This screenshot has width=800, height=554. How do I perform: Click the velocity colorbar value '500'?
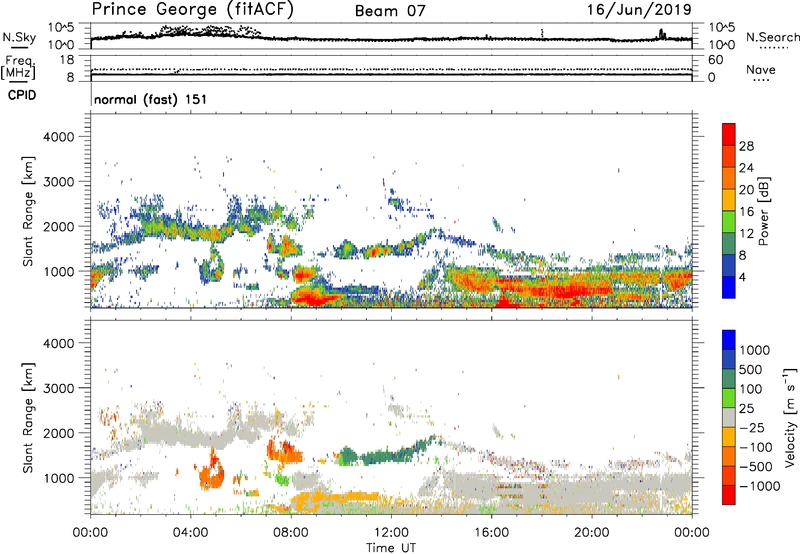(751, 370)
